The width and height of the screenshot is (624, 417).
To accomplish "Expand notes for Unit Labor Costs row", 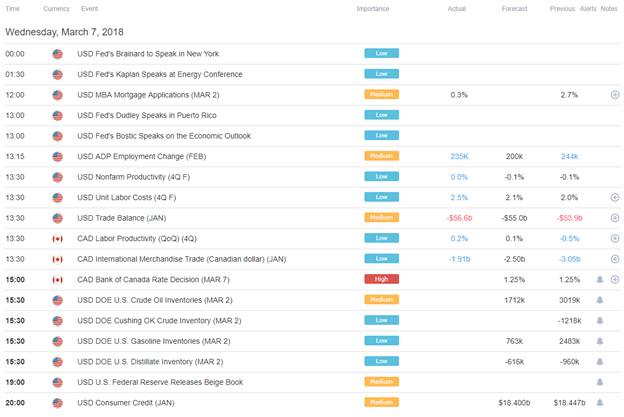I will [x=614, y=198].
